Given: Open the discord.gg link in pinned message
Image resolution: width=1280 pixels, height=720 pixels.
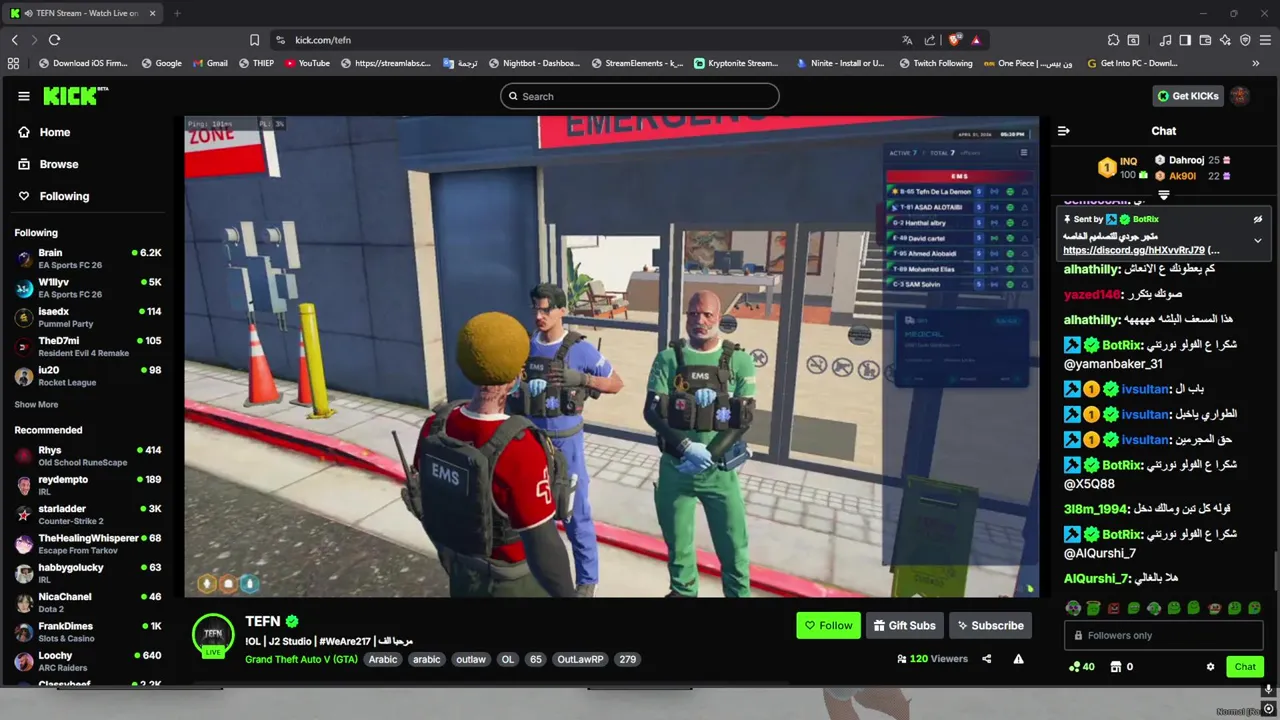Looking at the screenshot, I should (1134, 251).
